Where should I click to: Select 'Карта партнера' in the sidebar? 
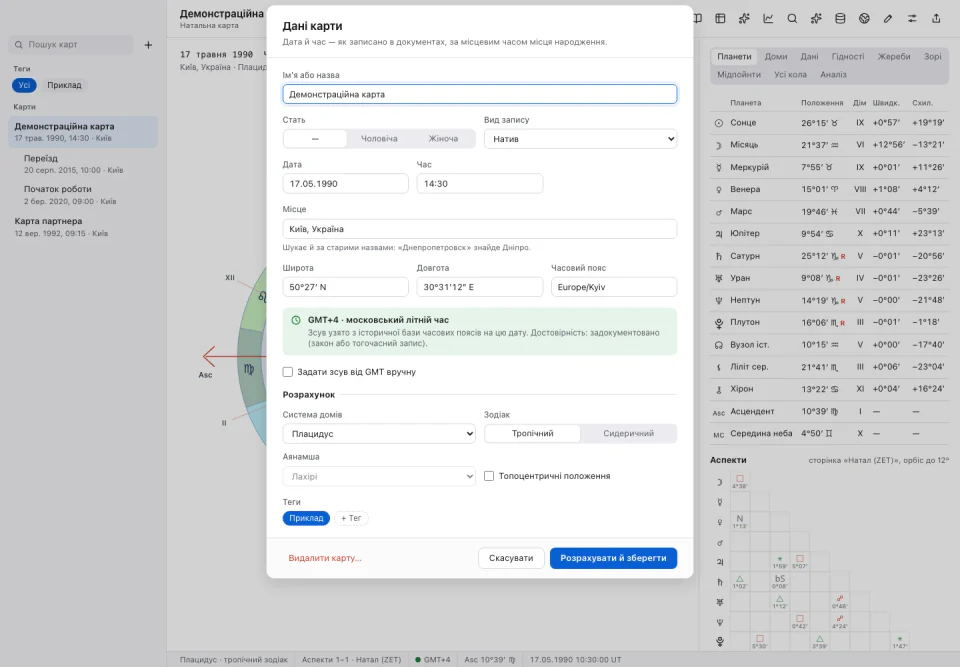tap(83, 227)
